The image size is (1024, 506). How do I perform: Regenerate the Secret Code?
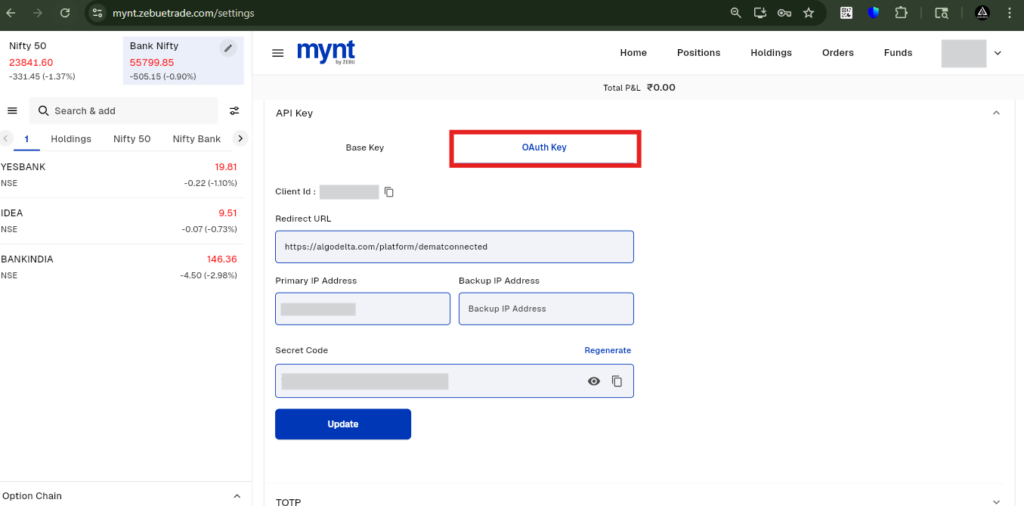[607, 351]
